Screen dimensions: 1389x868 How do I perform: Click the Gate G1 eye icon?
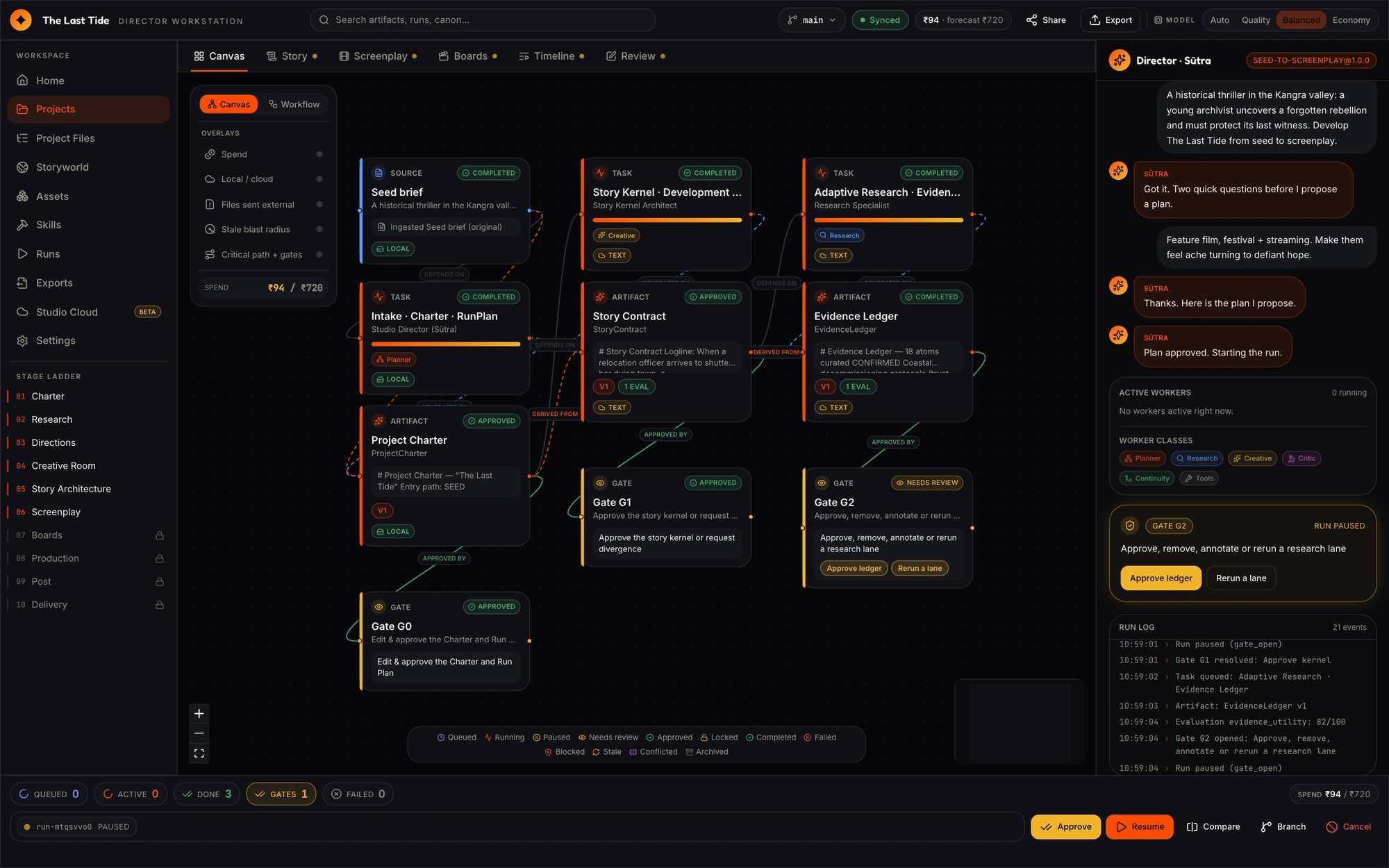coord(600,483)
